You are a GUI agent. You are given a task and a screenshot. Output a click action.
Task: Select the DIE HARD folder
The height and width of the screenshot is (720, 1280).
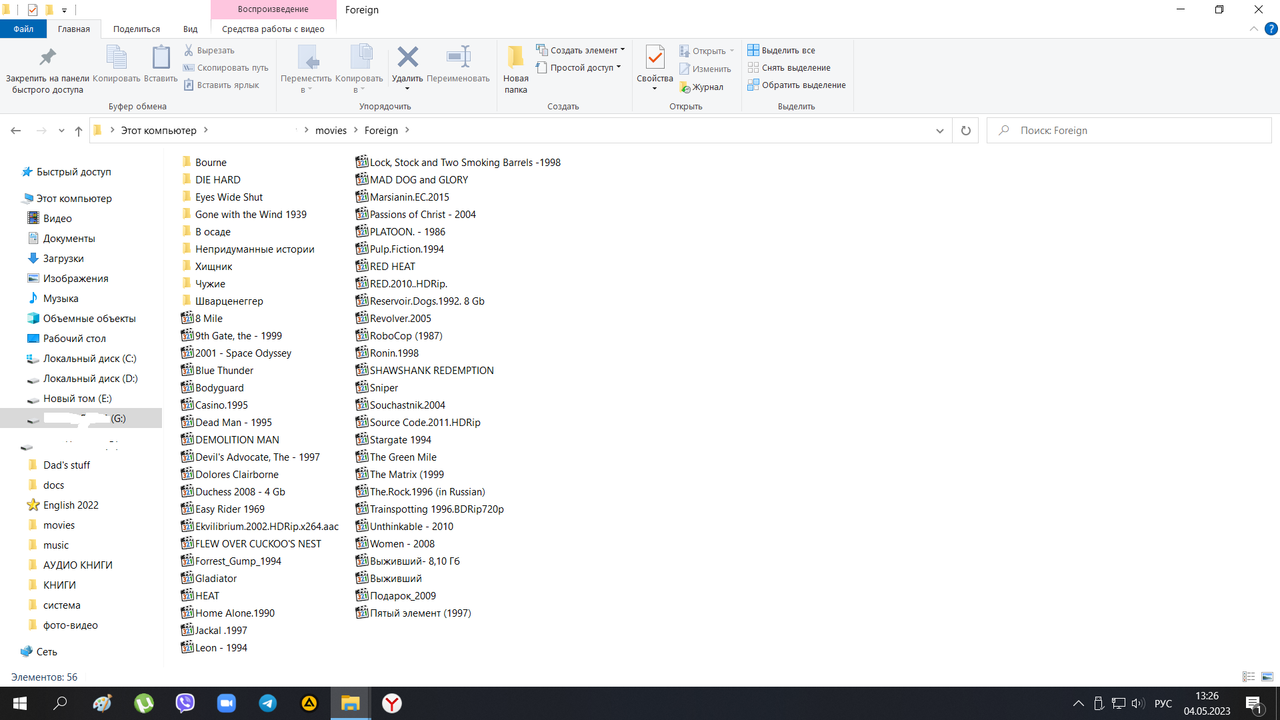pyautogui.click(x=217, y=180)
